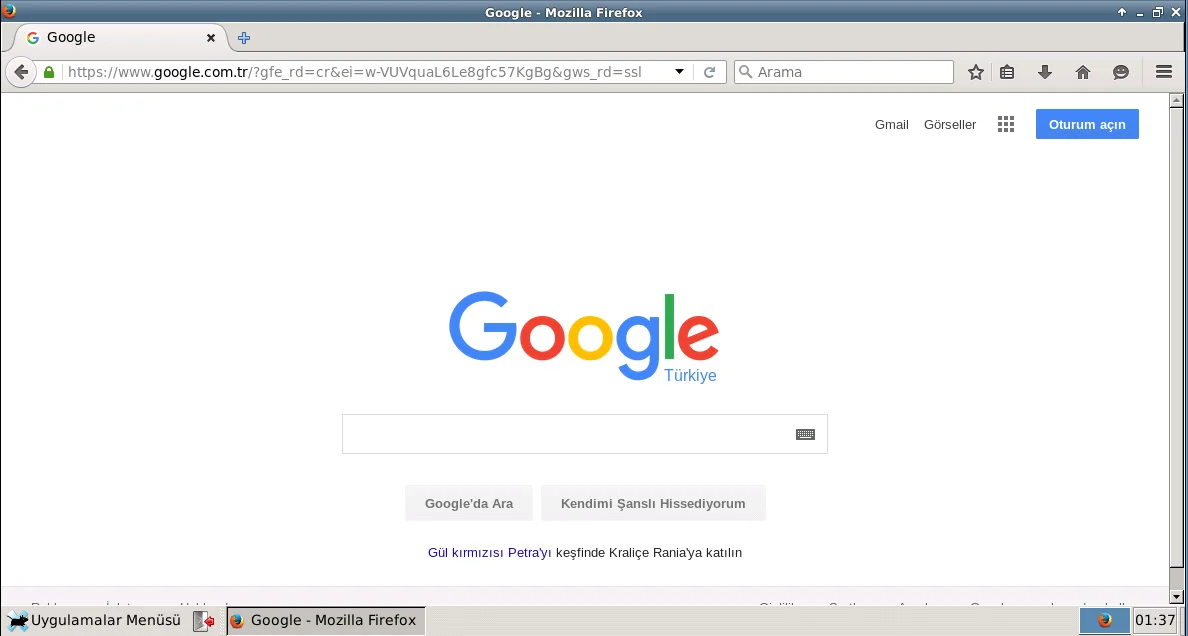Viewport: 1188px width, 636px height.
Task: View site security via the padlock icon
Action: tap(48, 72)
